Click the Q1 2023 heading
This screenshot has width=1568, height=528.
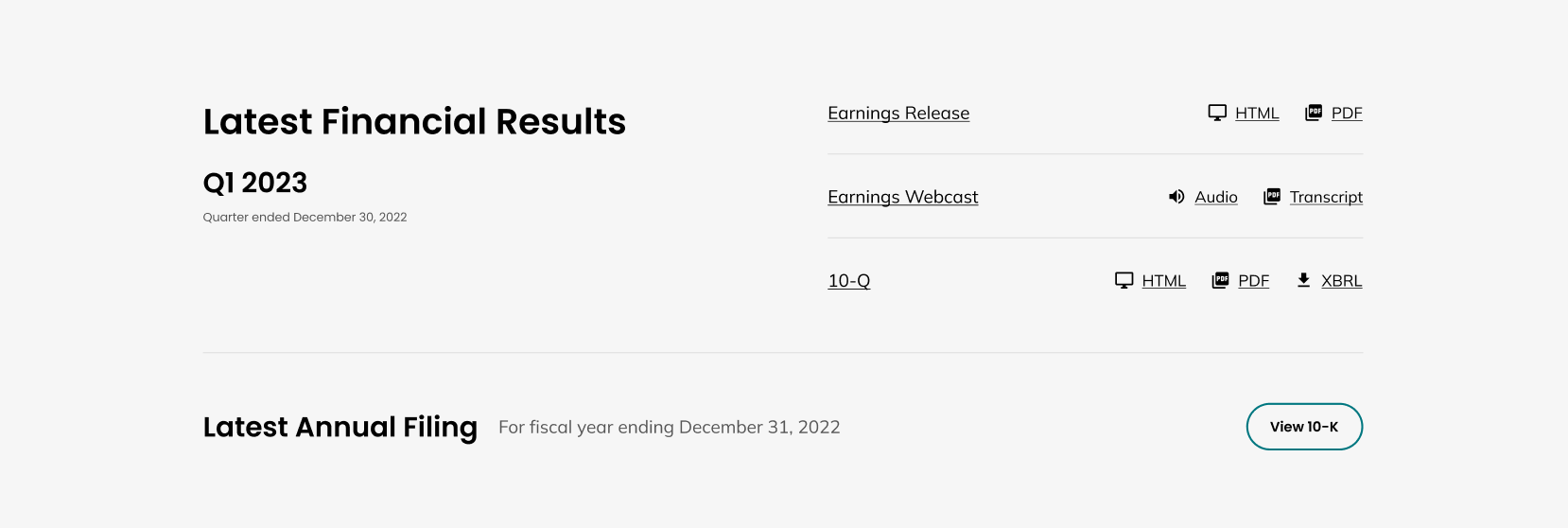255,183
